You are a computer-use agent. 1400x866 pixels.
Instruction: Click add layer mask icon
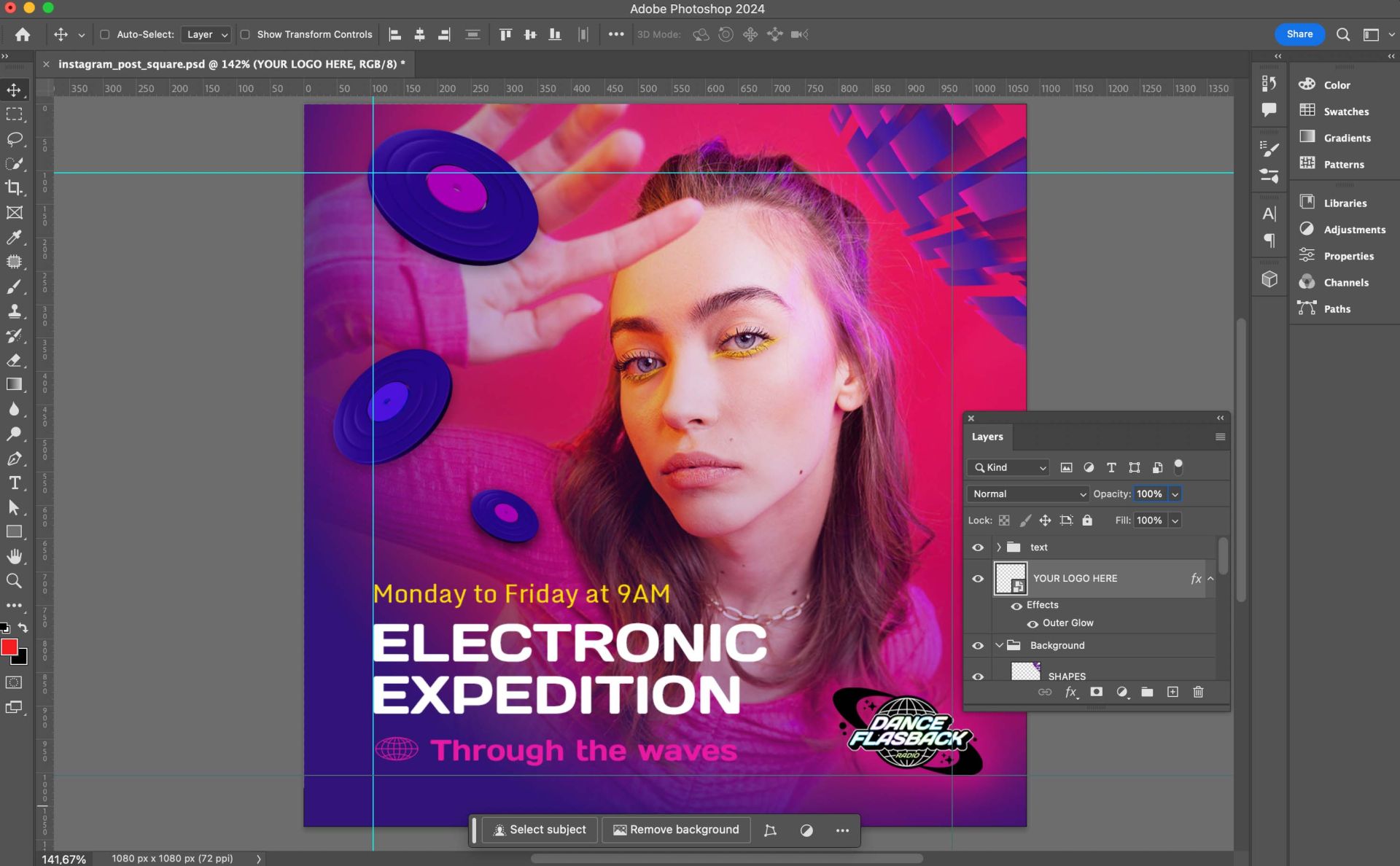1096,692
